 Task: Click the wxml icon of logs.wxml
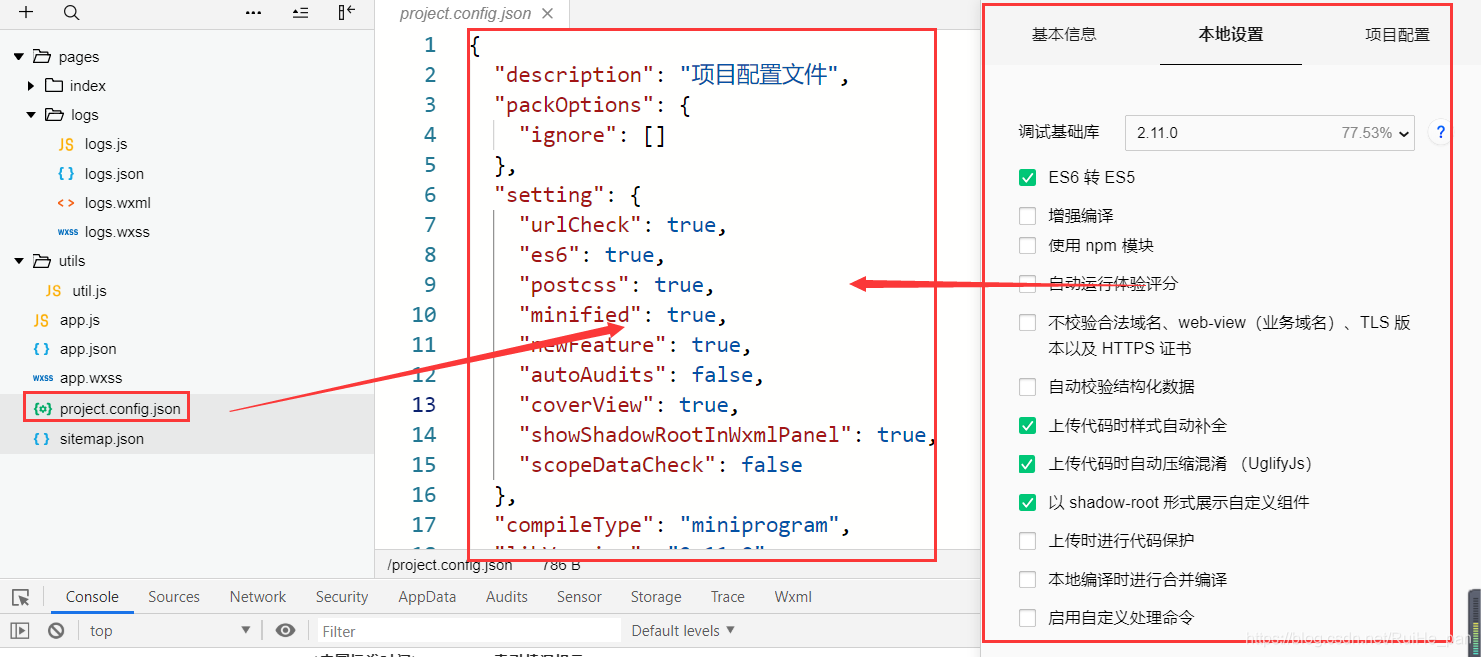66,203
